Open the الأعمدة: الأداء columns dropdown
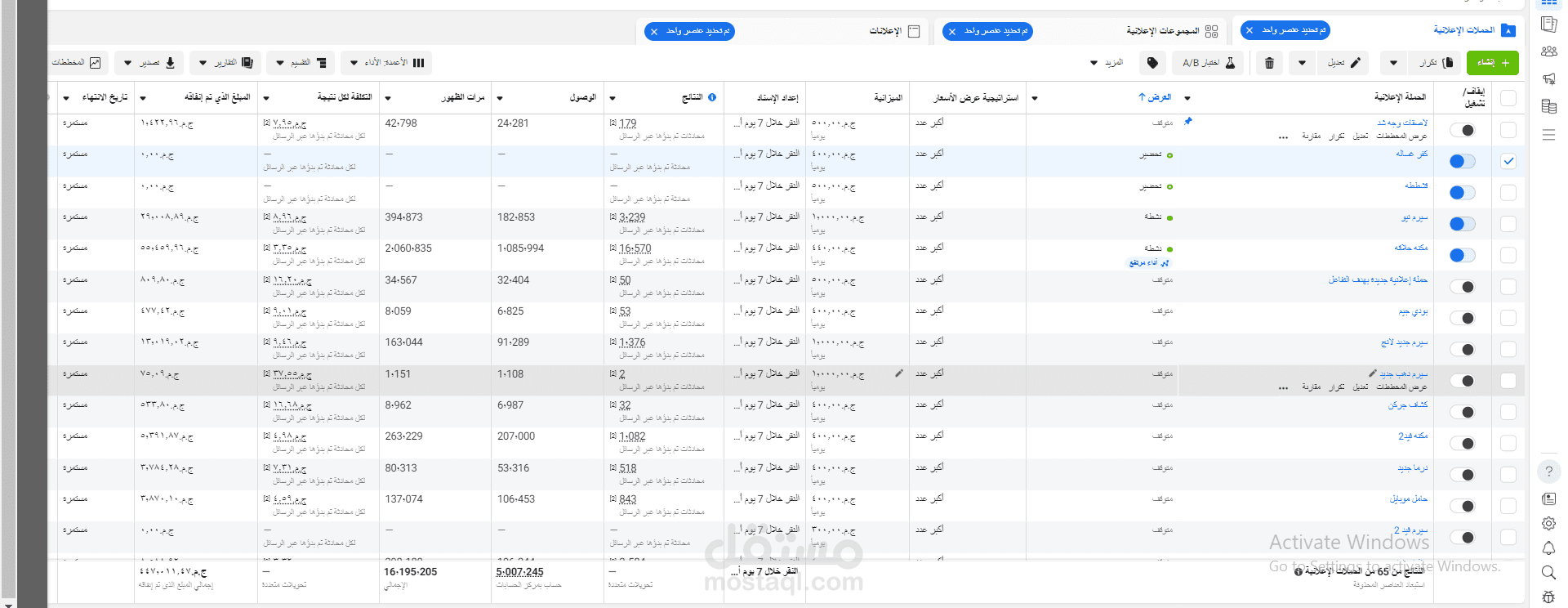Screen dimensions: 1568x608 pos(387,63)
